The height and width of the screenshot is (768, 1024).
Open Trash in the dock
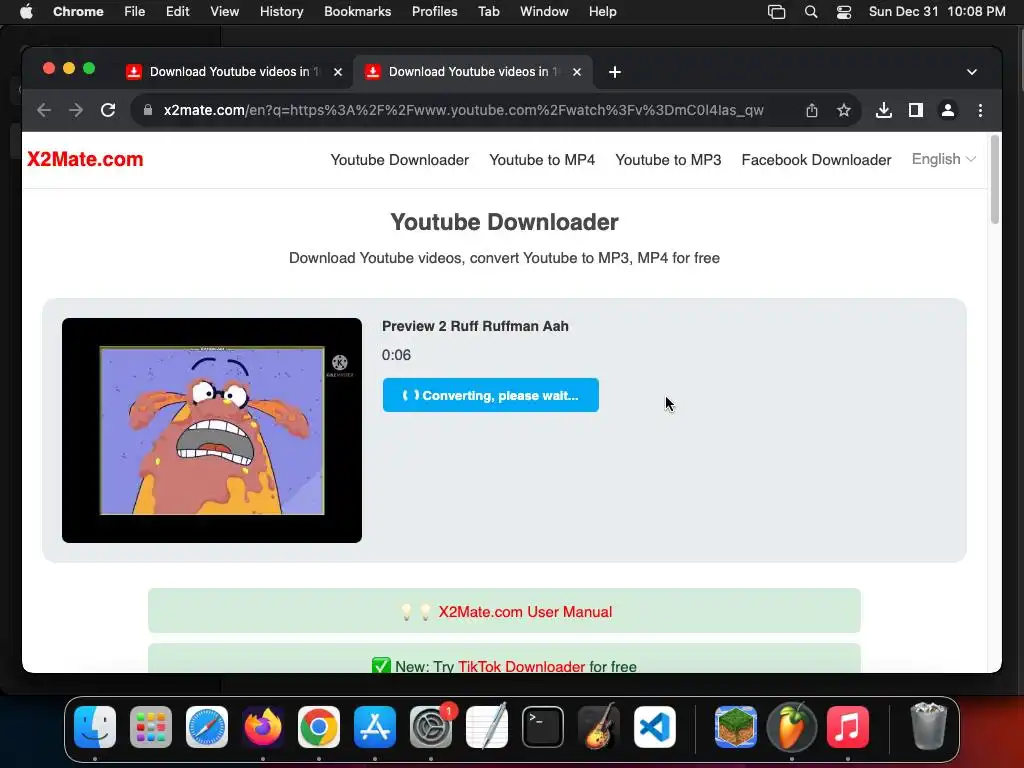point(928,726)
